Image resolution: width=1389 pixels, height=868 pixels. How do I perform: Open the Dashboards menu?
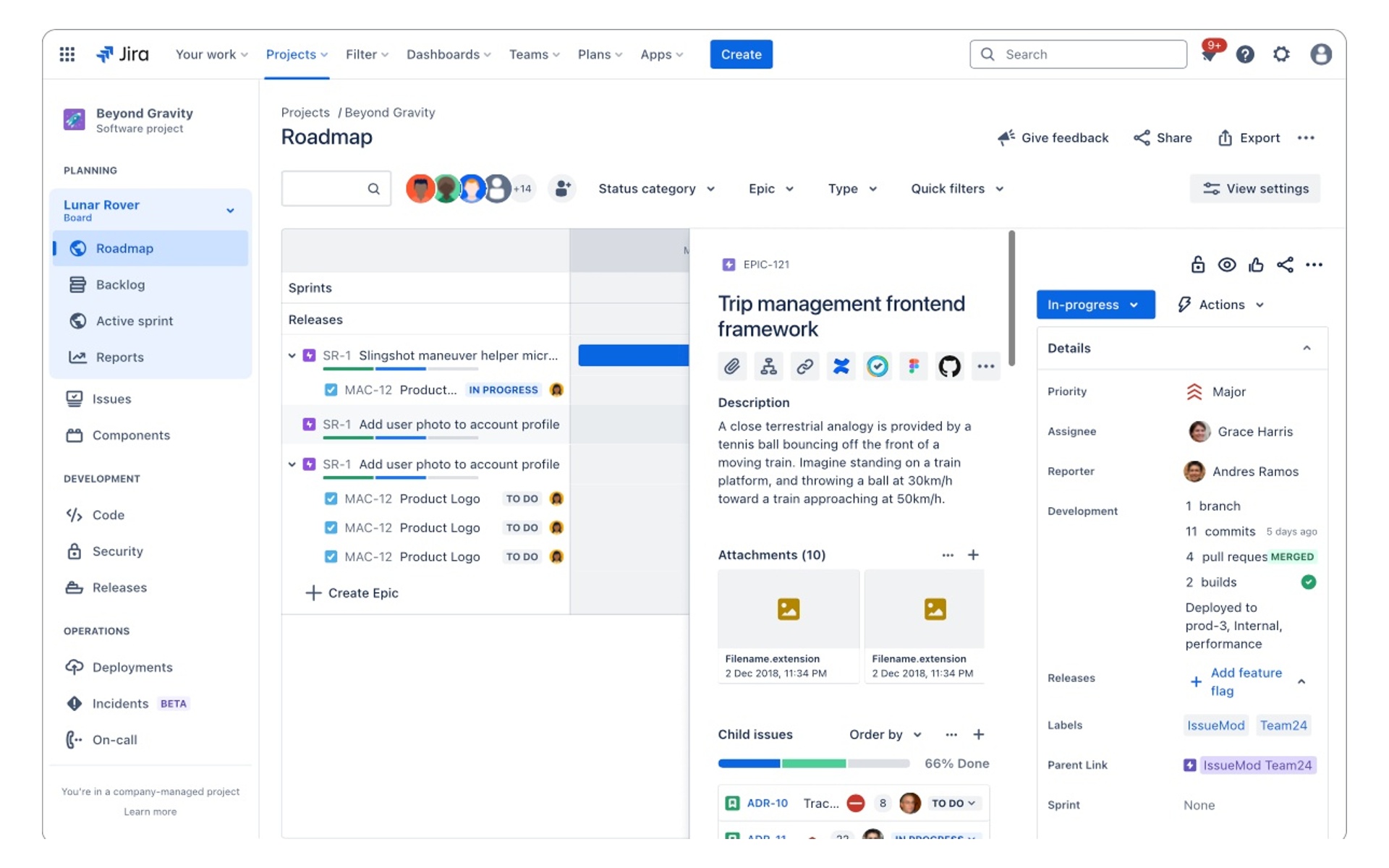tap(449, 54)
